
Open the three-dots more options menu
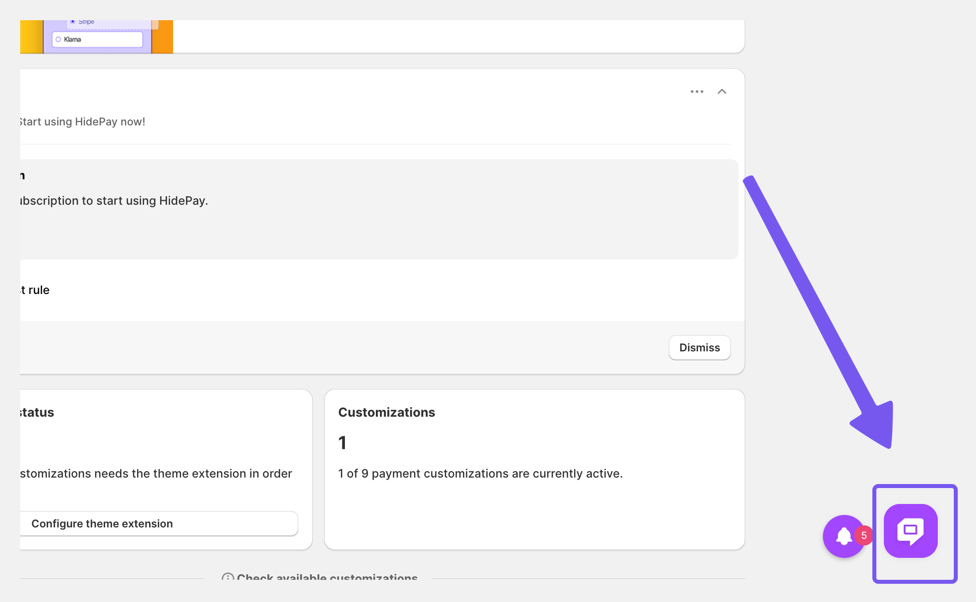click(x=697, y=92)
